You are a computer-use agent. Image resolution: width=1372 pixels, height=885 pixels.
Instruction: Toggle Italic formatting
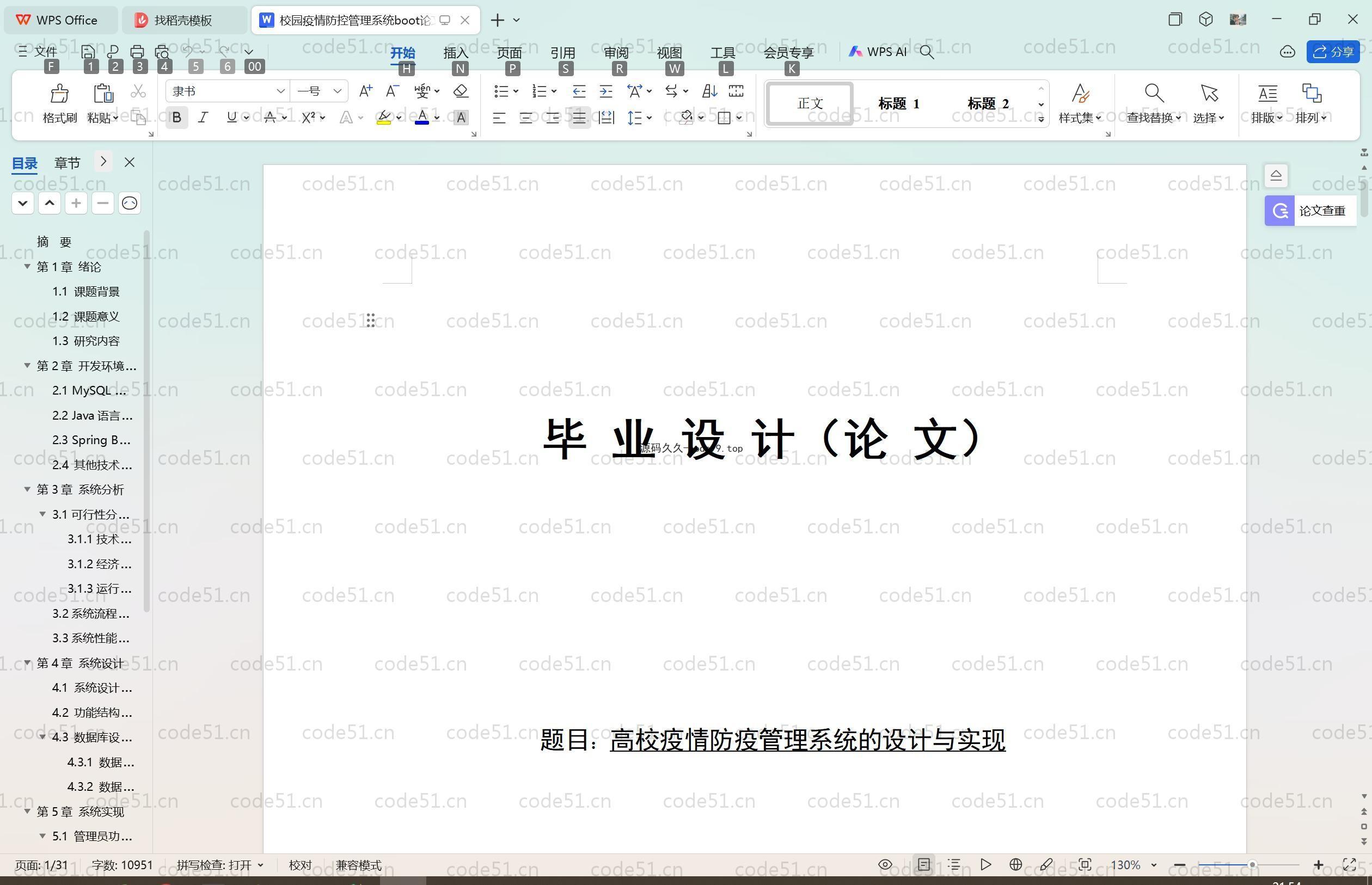(203, 118)
